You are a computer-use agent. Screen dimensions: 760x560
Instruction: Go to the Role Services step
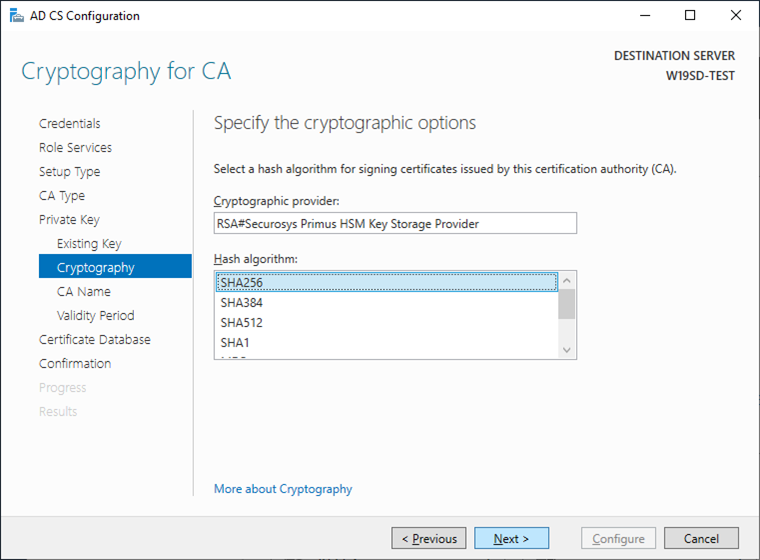[76, 148]
